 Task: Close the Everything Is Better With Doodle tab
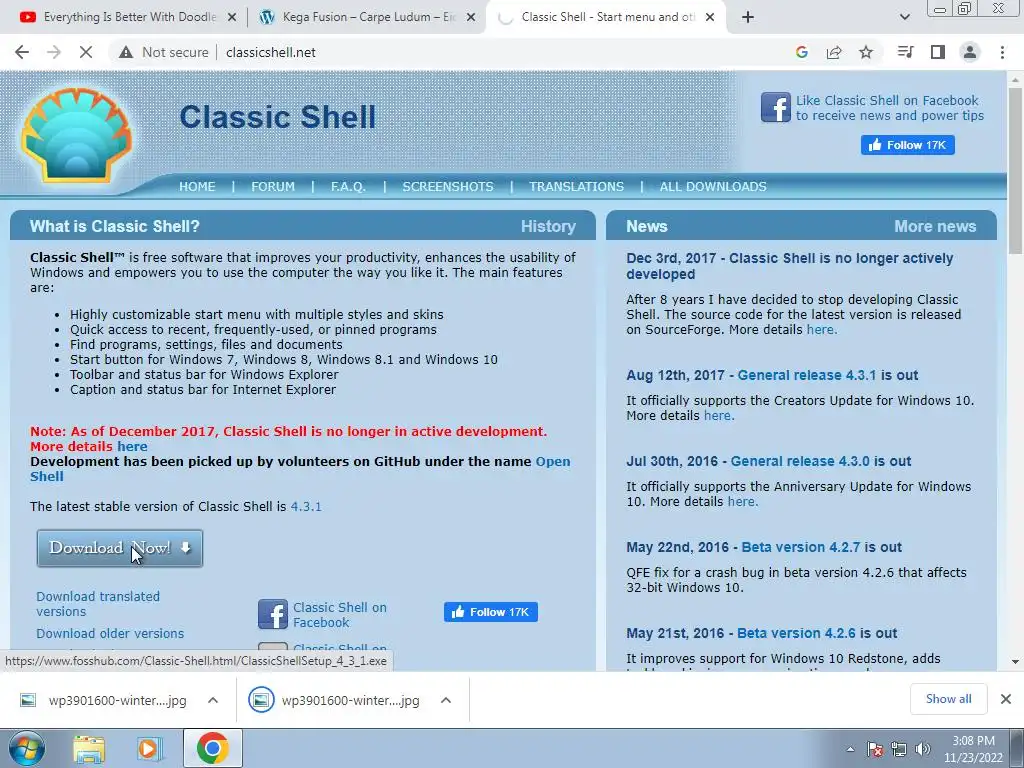click(232, 18)
